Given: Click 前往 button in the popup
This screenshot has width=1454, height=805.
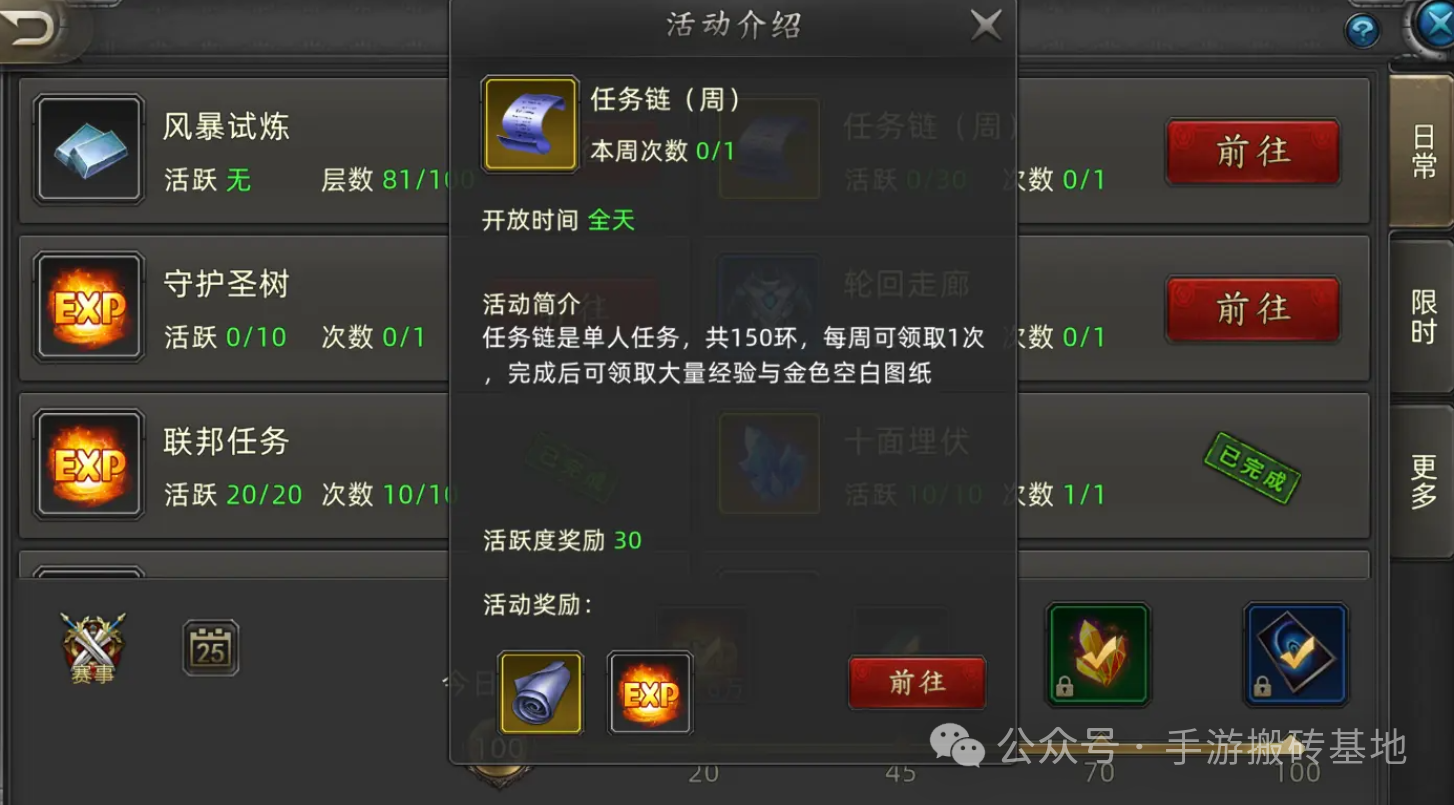Looking at the screenshot, I should pos(917,683).
